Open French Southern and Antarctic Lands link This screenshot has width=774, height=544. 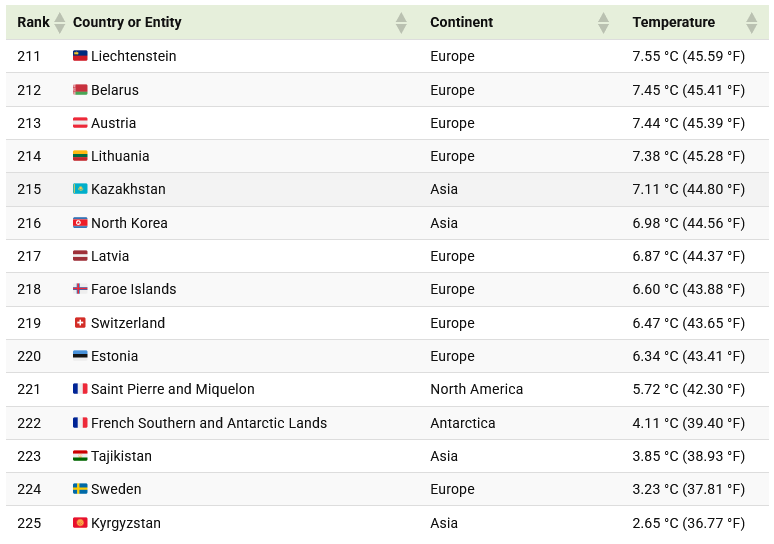point(208,423)
